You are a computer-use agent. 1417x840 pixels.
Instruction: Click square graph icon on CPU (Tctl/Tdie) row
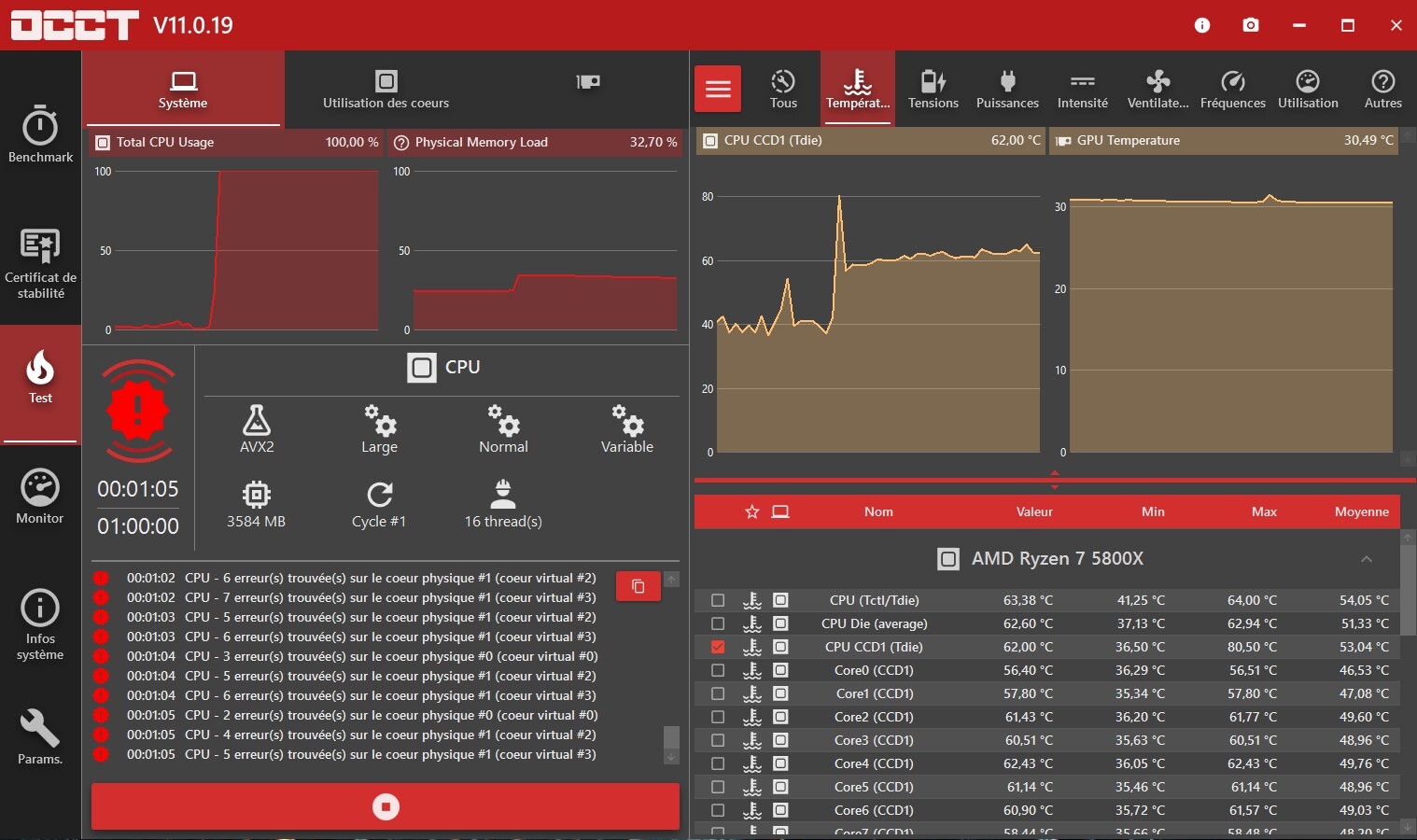[780, 600]
